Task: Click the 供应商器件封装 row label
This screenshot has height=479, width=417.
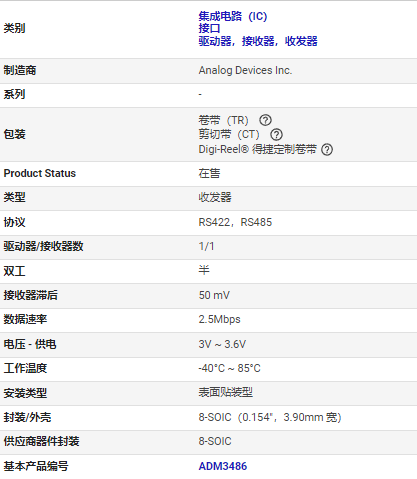Action: [42, 441]
